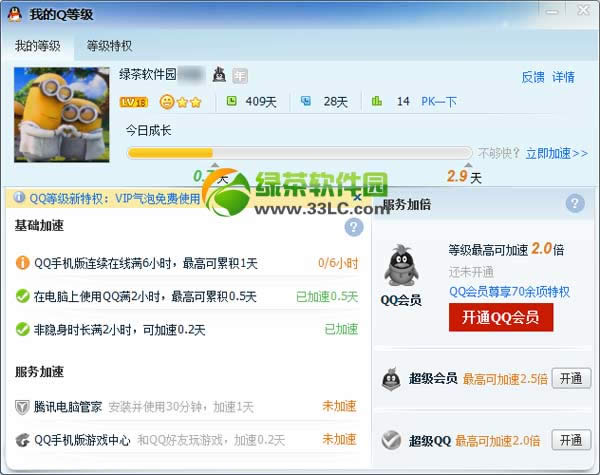Image resolution: width=600 pixels, height=475 pixels.
Task: Click the QQ会员 penguin icon
Action: click(401, 266)
